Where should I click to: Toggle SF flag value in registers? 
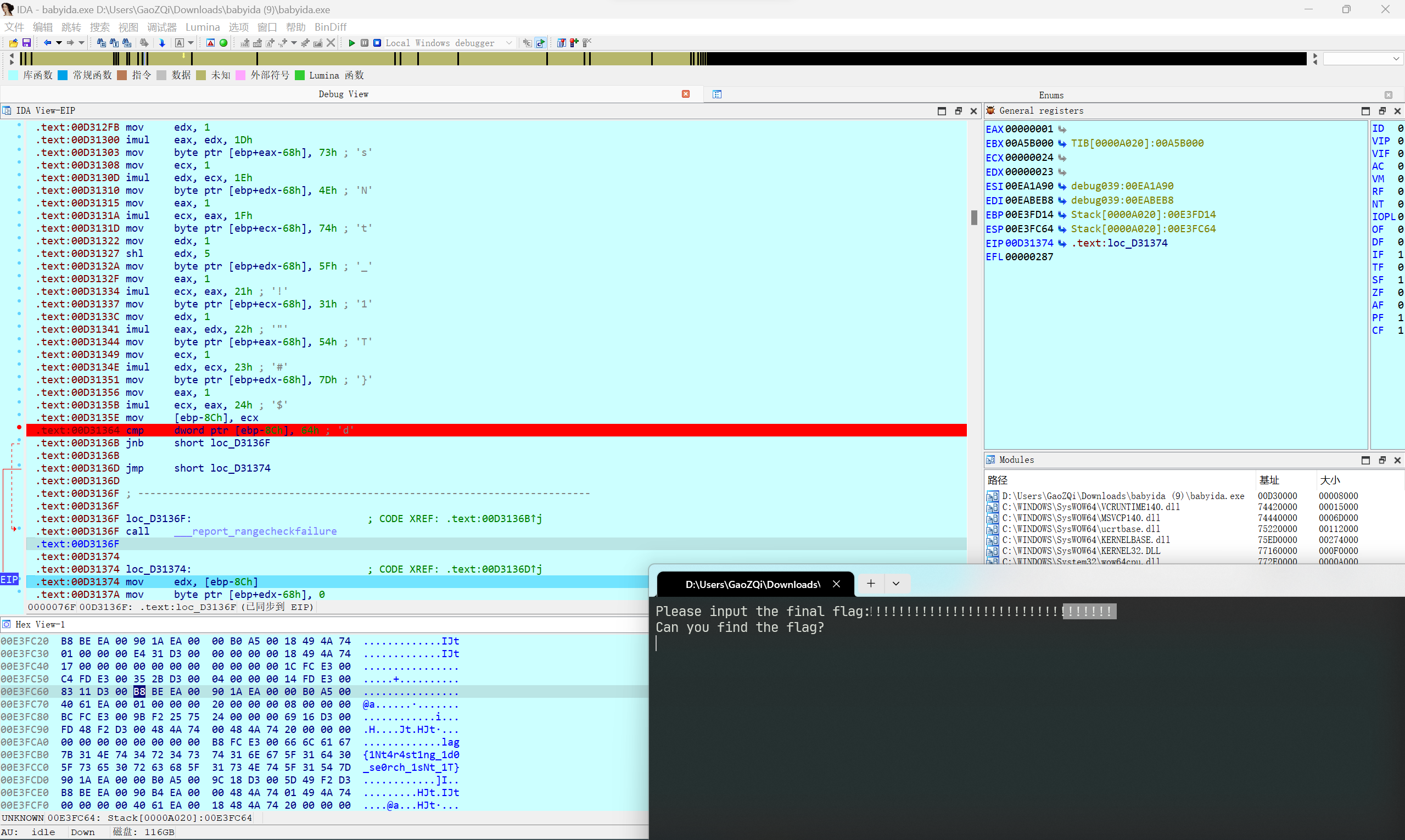pyautogui.click(x=1400, y=280)
